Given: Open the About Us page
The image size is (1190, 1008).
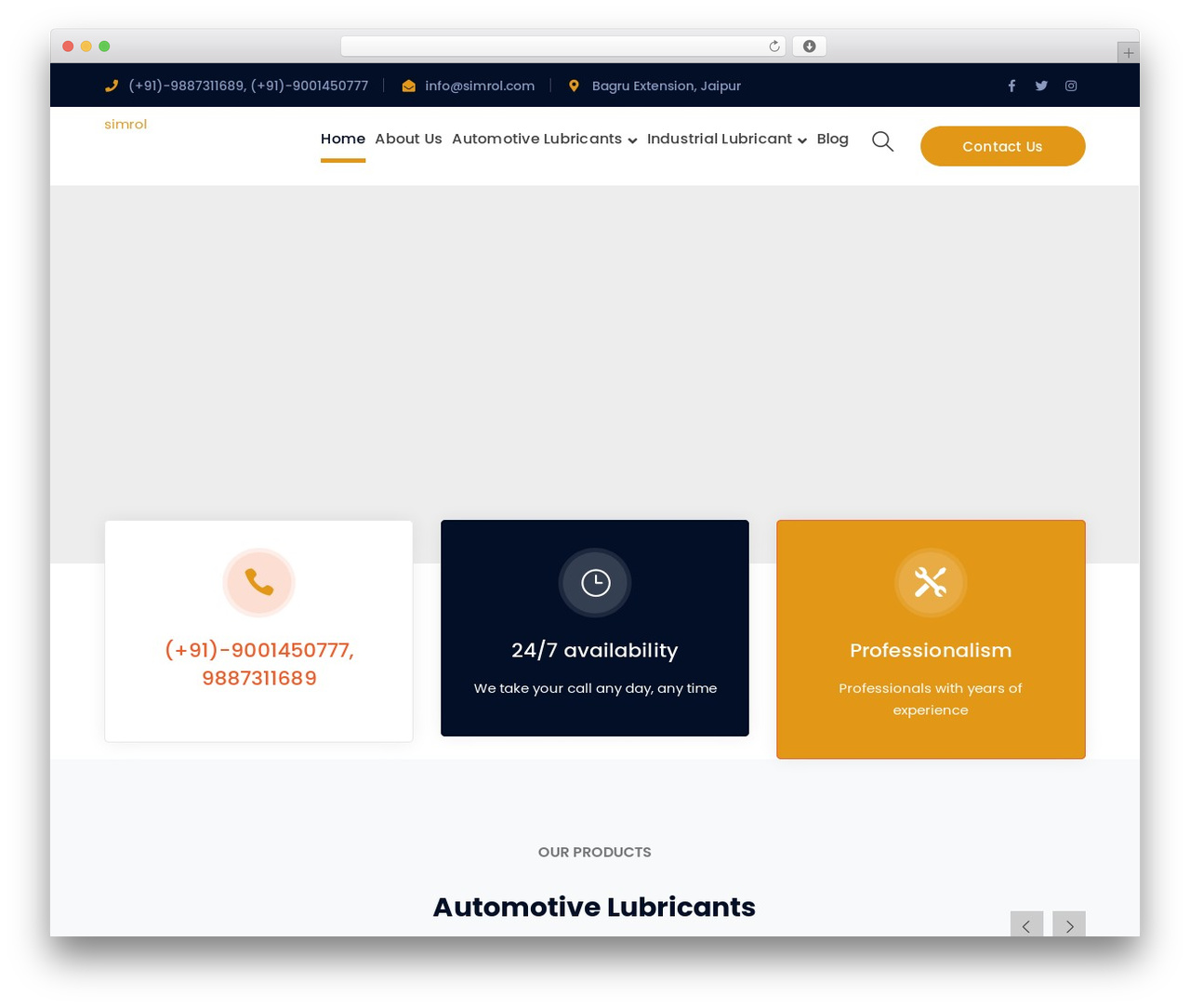Looking at the screenshot, I should 408,139.
